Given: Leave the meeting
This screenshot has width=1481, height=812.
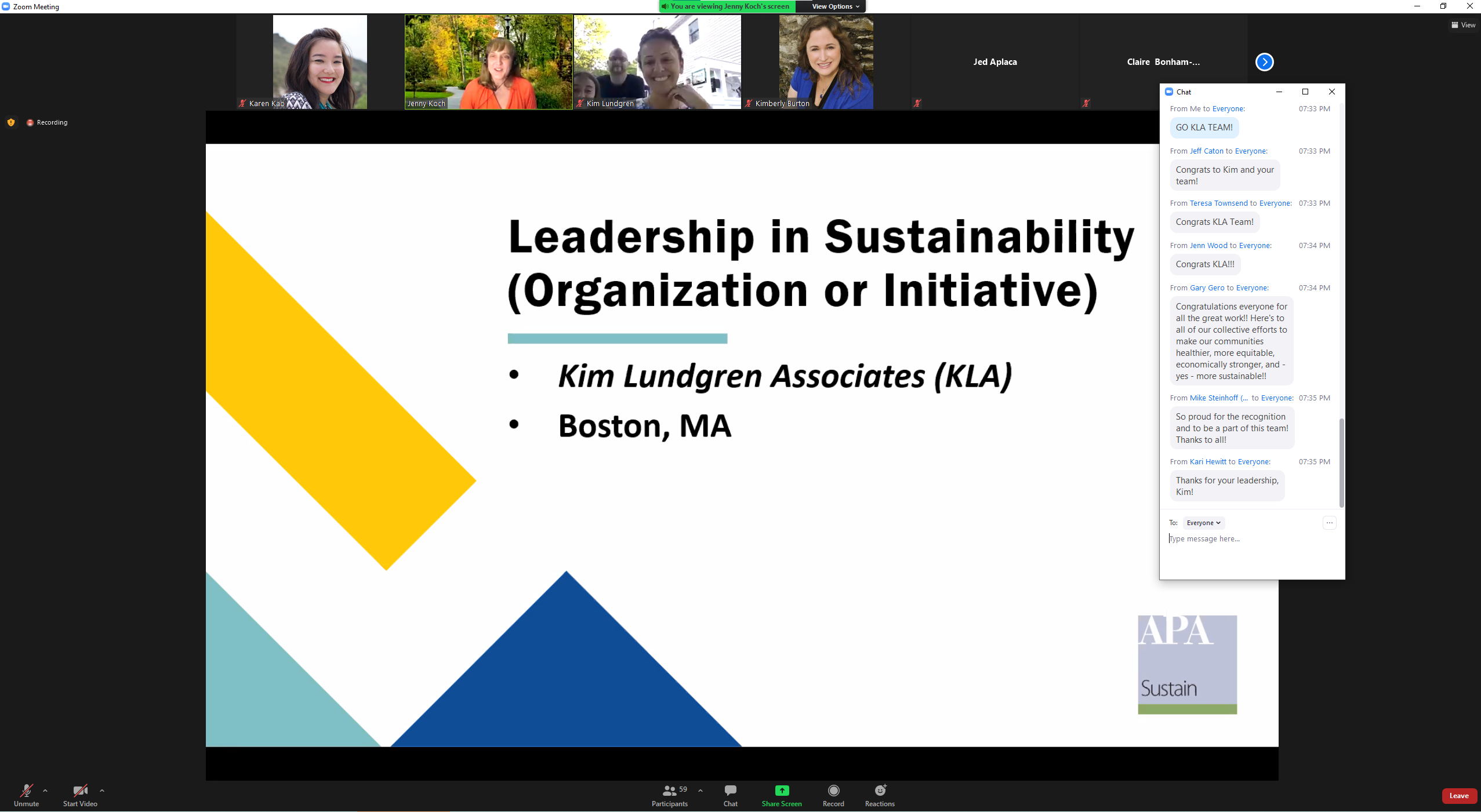Looking at the screenshot, I should [1459, 796].
